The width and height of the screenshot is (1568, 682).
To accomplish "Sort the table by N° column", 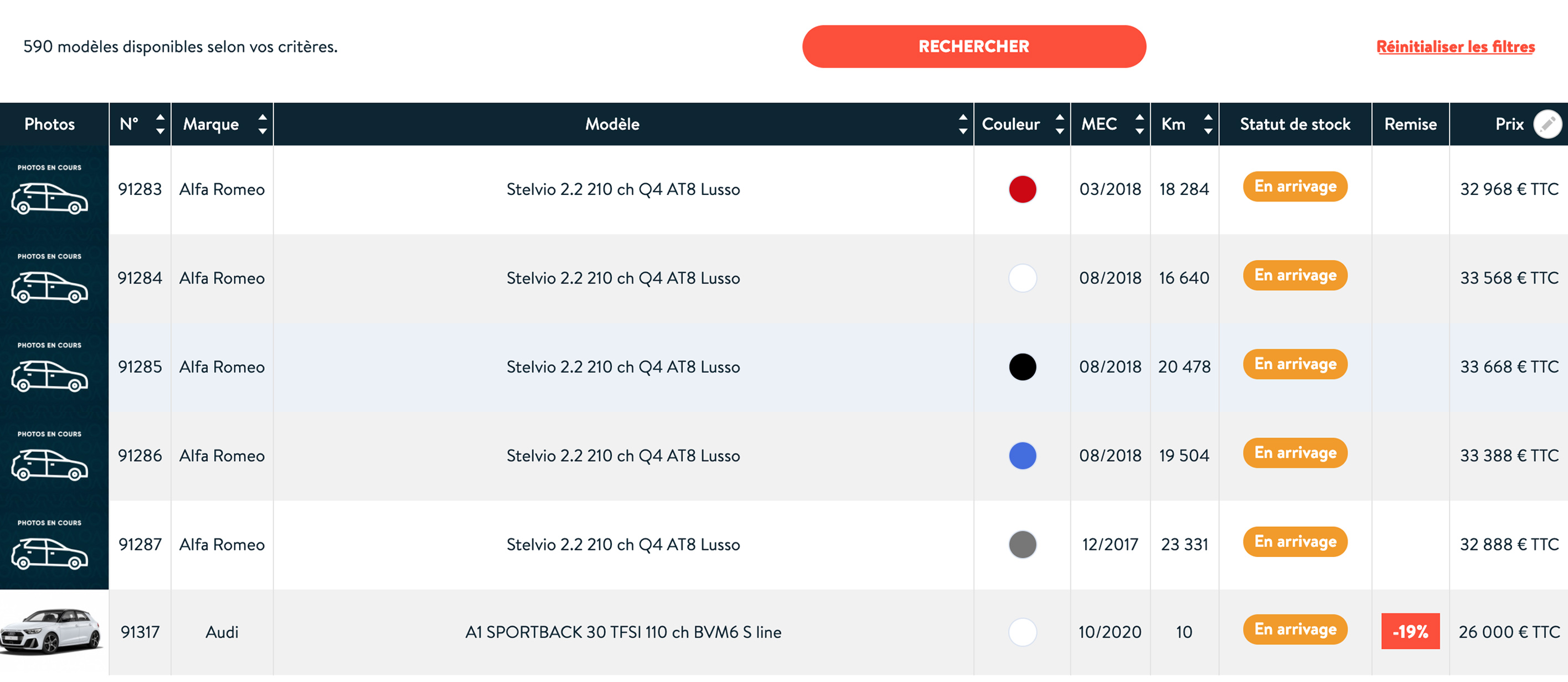I will (x=160, y=124).
